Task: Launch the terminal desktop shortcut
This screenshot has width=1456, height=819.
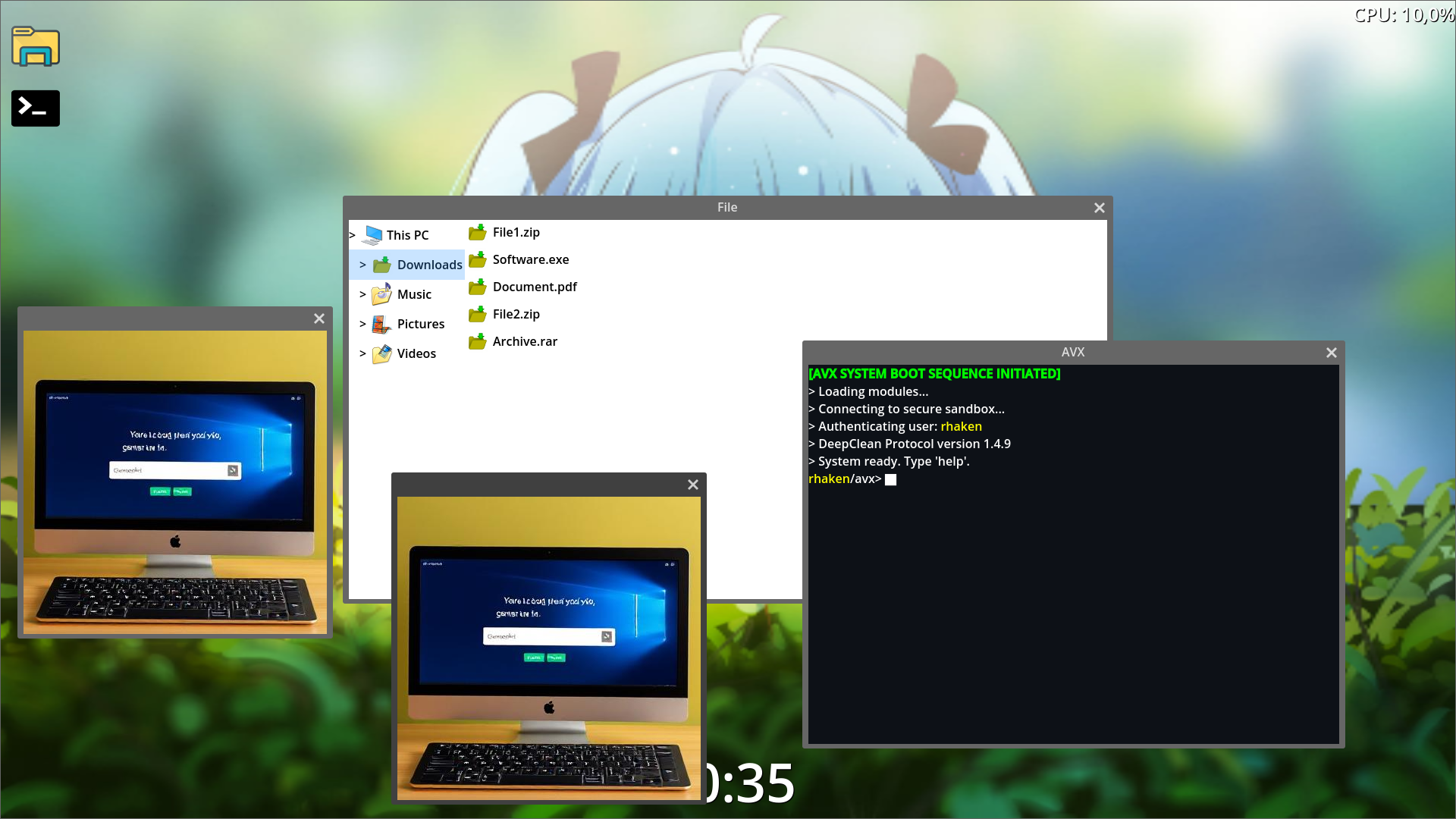Action: point(35,108)
